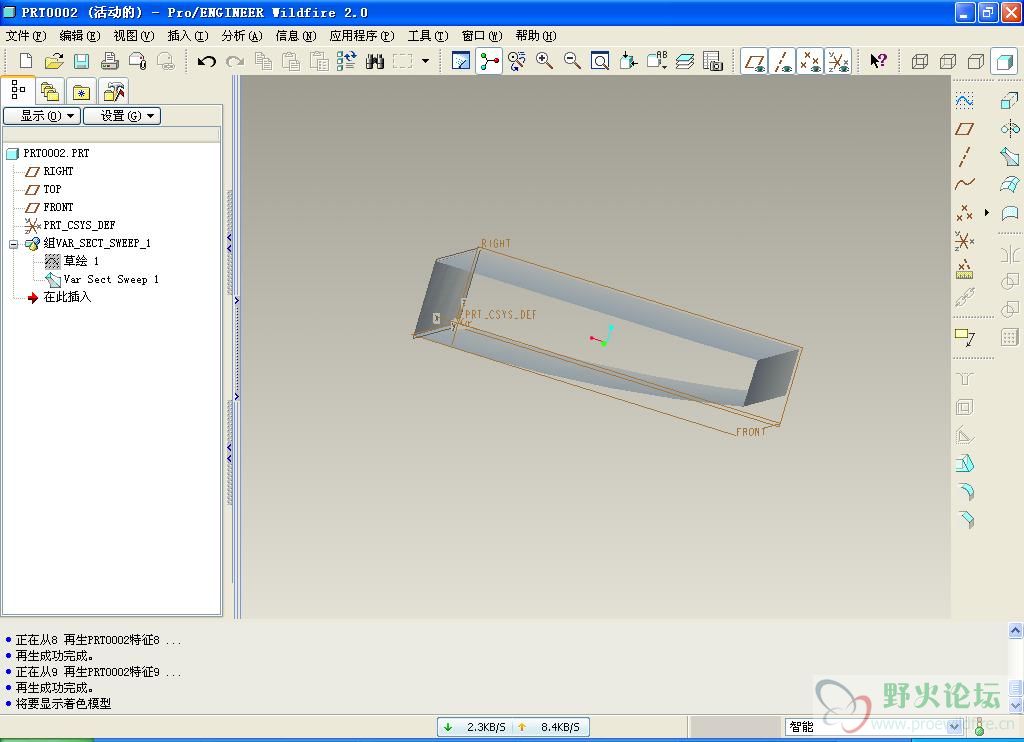Refit model to screen icon
Screen dimensions: 1024x742
click(x=600, y=61)
